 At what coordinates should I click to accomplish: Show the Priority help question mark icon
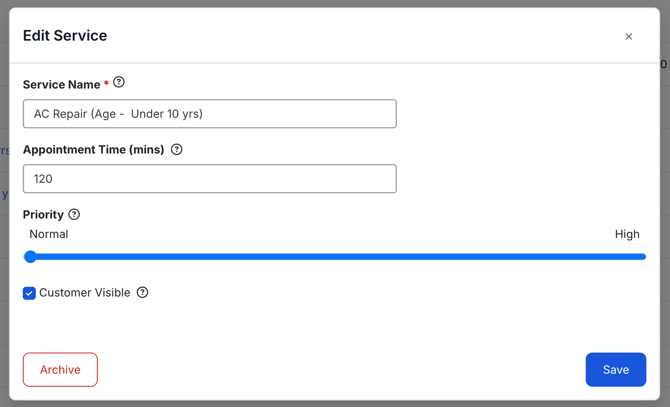pos(74,214)
